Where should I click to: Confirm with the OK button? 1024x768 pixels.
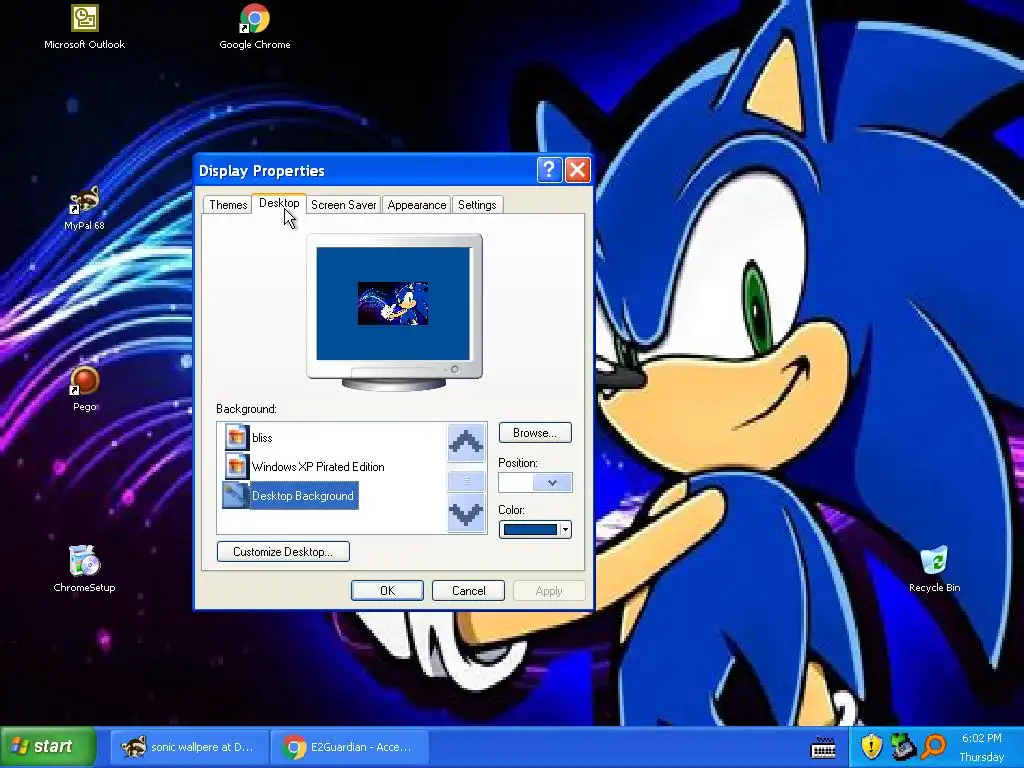[x=387, y=591]
